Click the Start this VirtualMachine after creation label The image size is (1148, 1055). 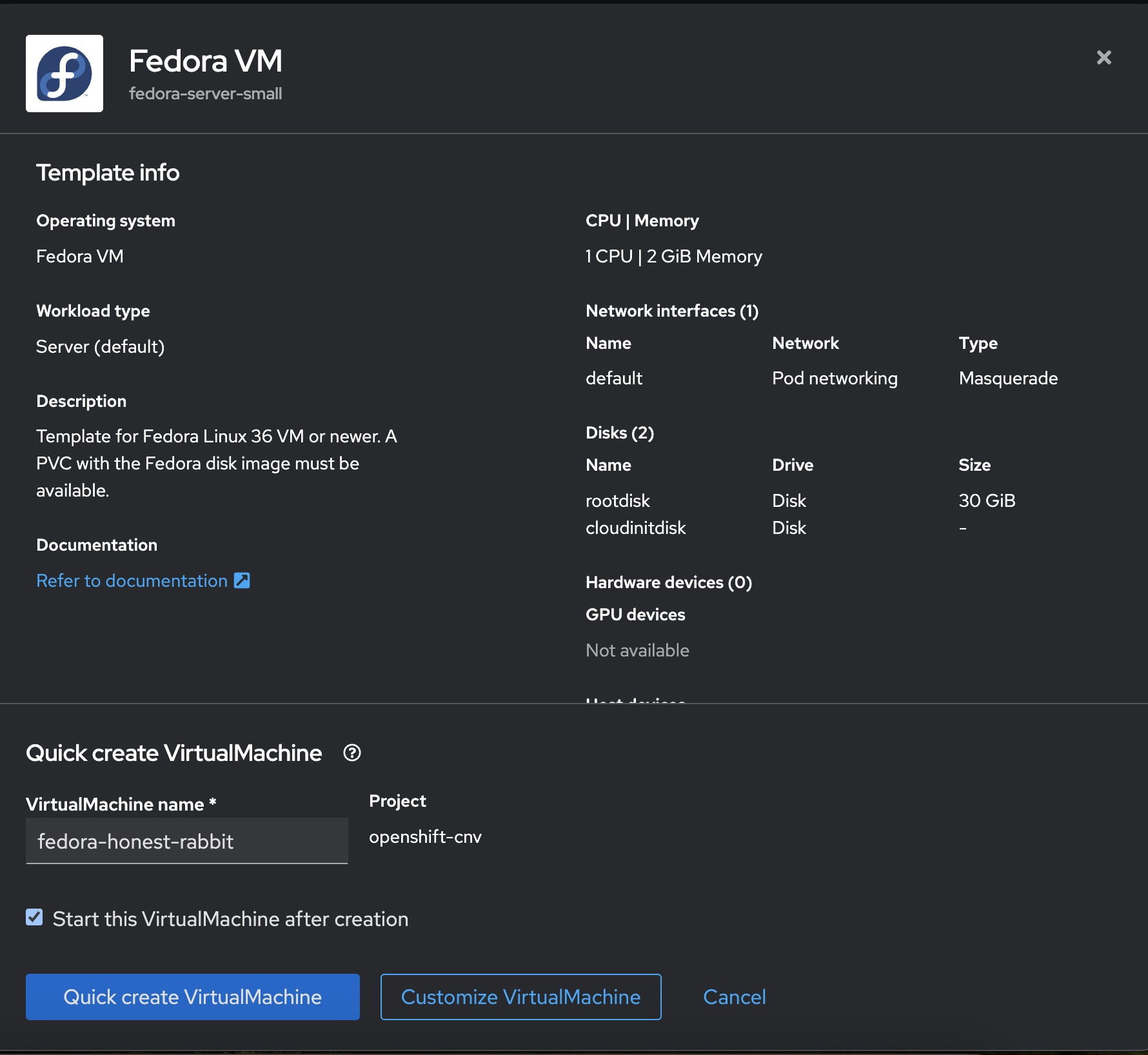(231, 919)
